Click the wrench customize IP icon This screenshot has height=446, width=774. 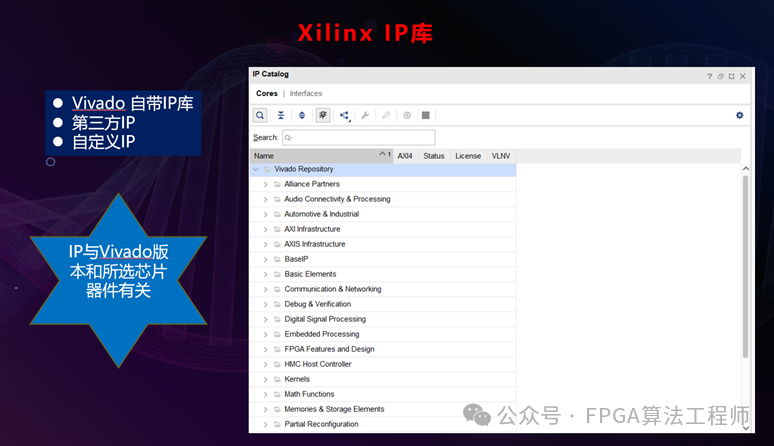pyautogui.click(x=365, y=116)
